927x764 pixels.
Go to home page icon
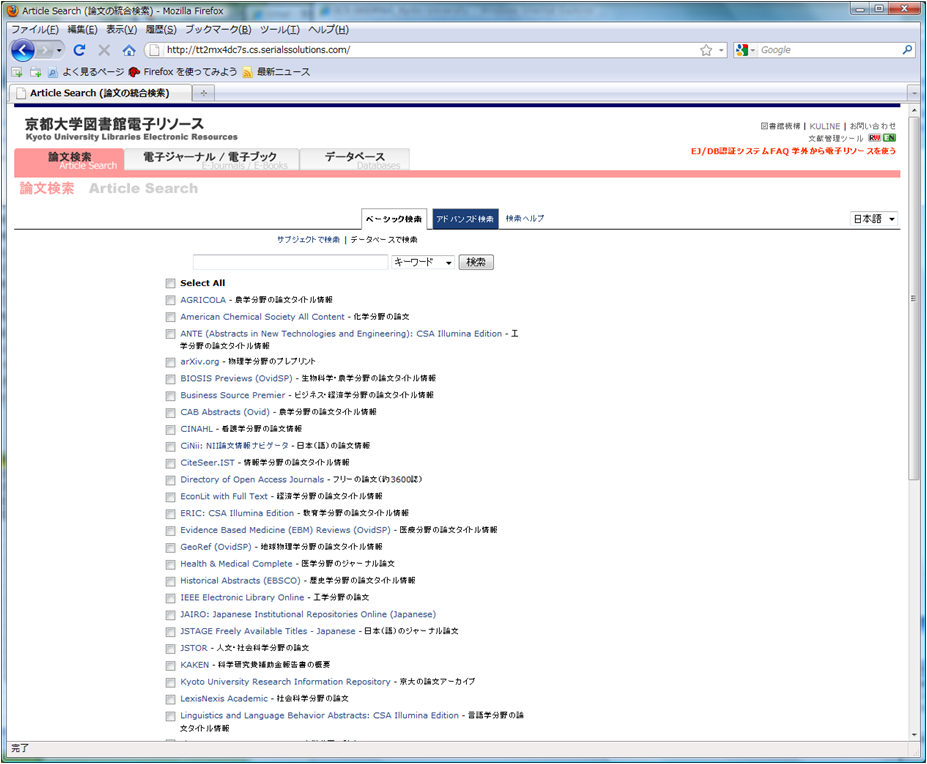pos(129,50)
